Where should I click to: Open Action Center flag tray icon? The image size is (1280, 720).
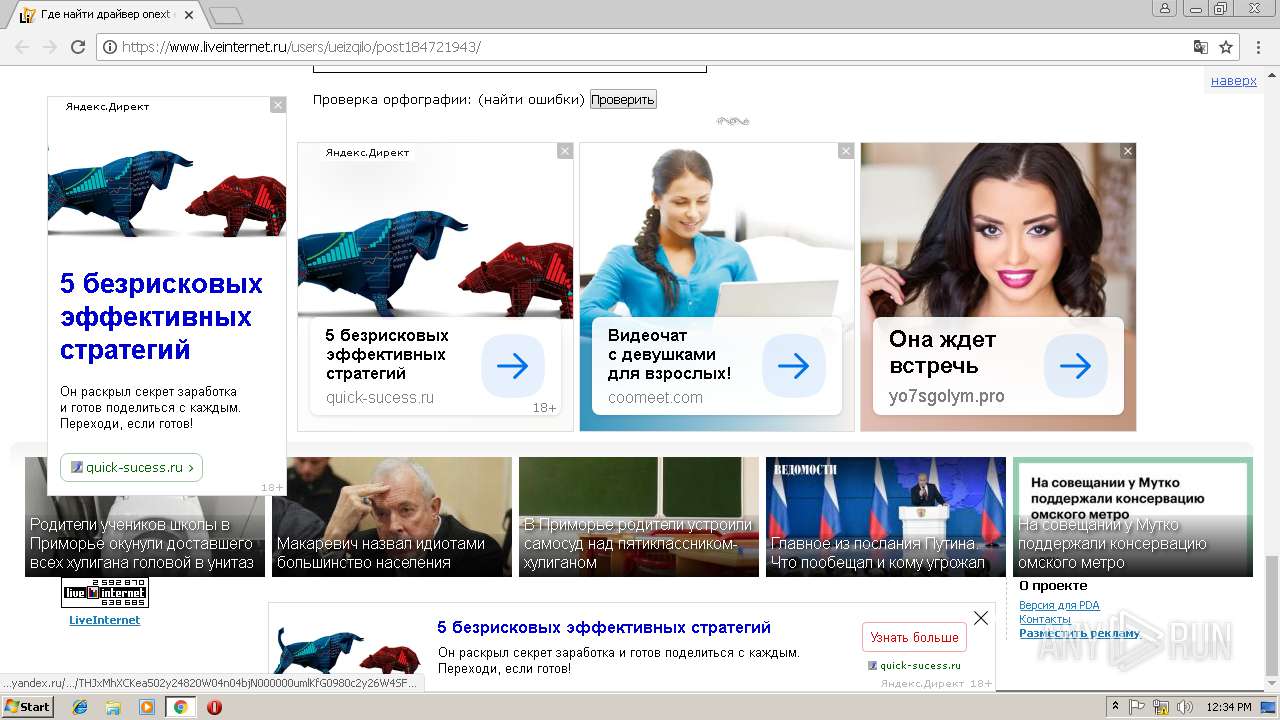1137,706
